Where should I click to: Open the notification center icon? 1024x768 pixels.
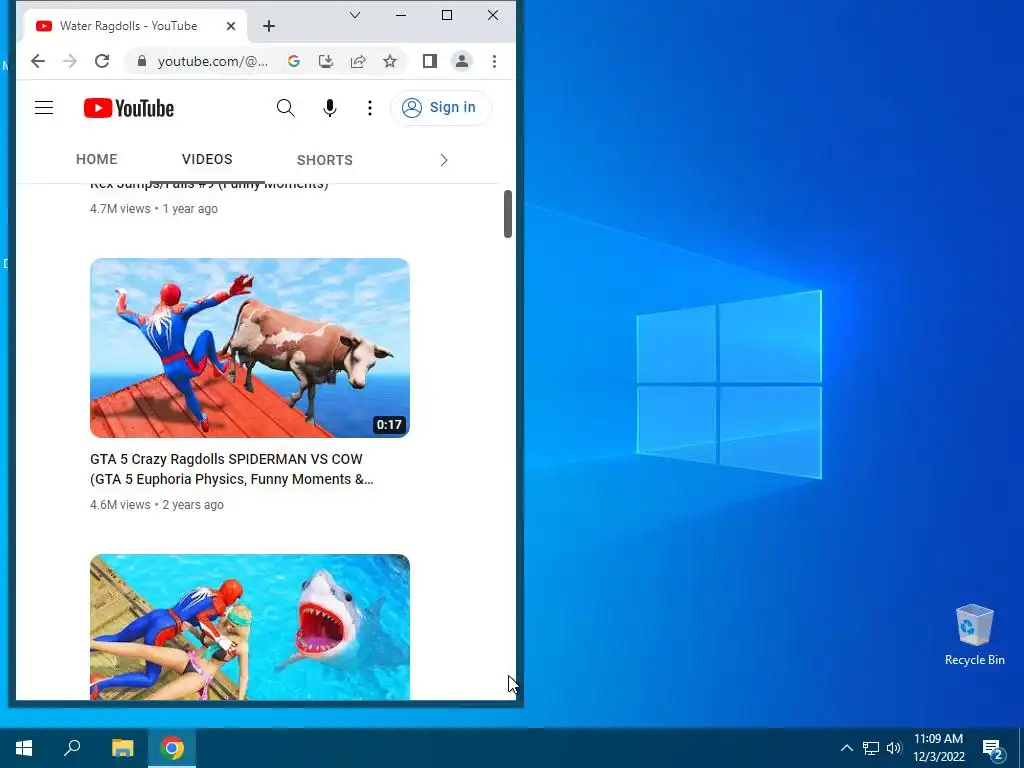[x=993, y=749]
